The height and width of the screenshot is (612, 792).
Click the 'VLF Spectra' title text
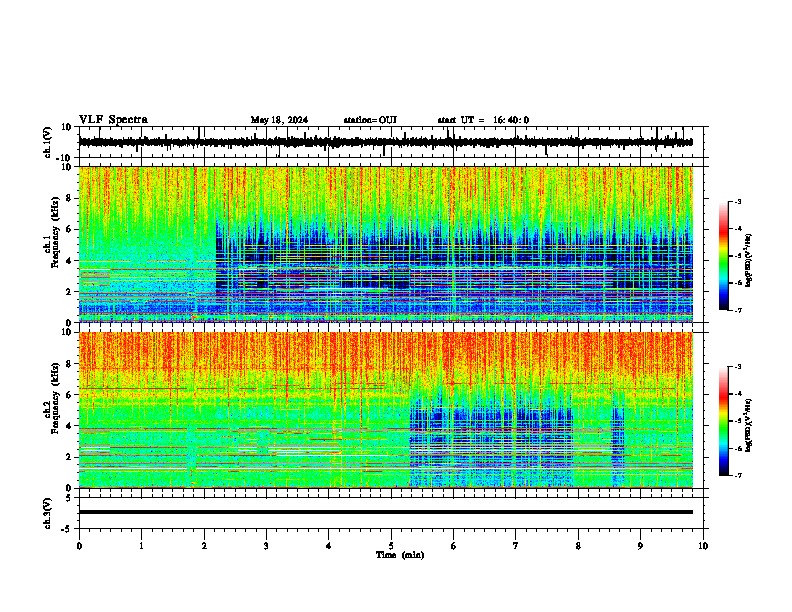[x=113, y=120]
